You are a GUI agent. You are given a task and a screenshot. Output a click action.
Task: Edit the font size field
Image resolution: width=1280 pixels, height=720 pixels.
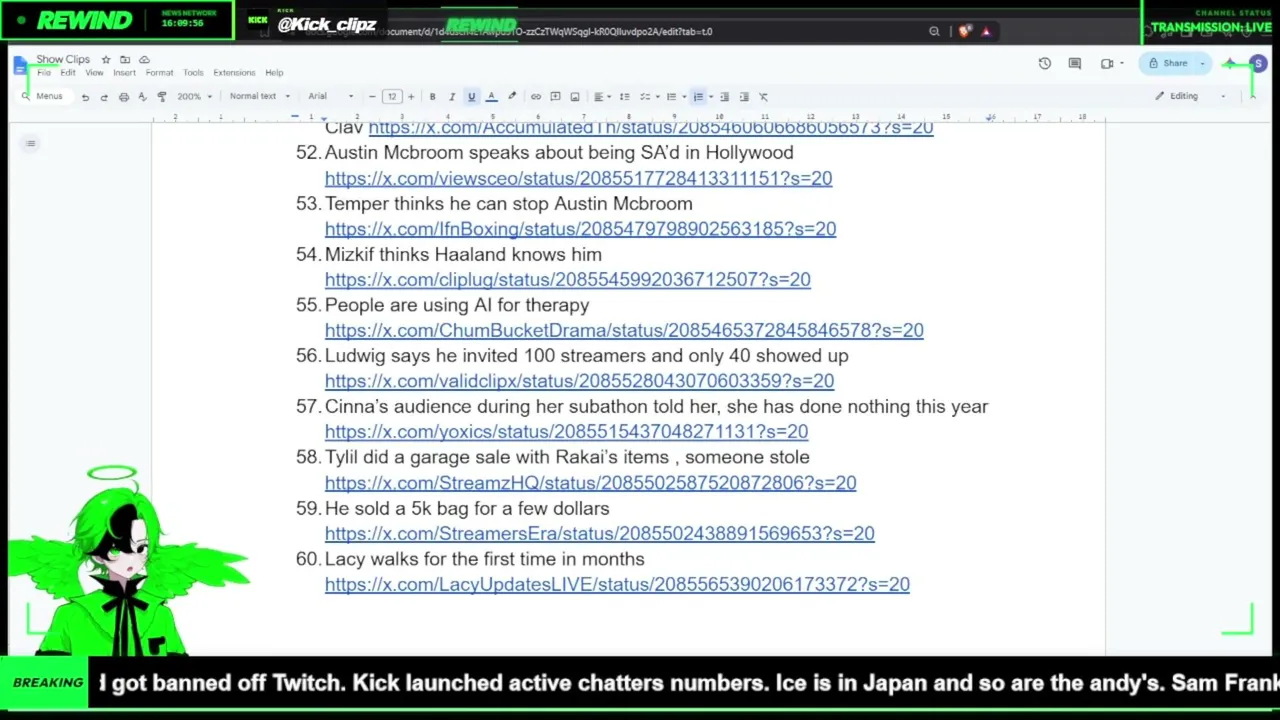391,97
